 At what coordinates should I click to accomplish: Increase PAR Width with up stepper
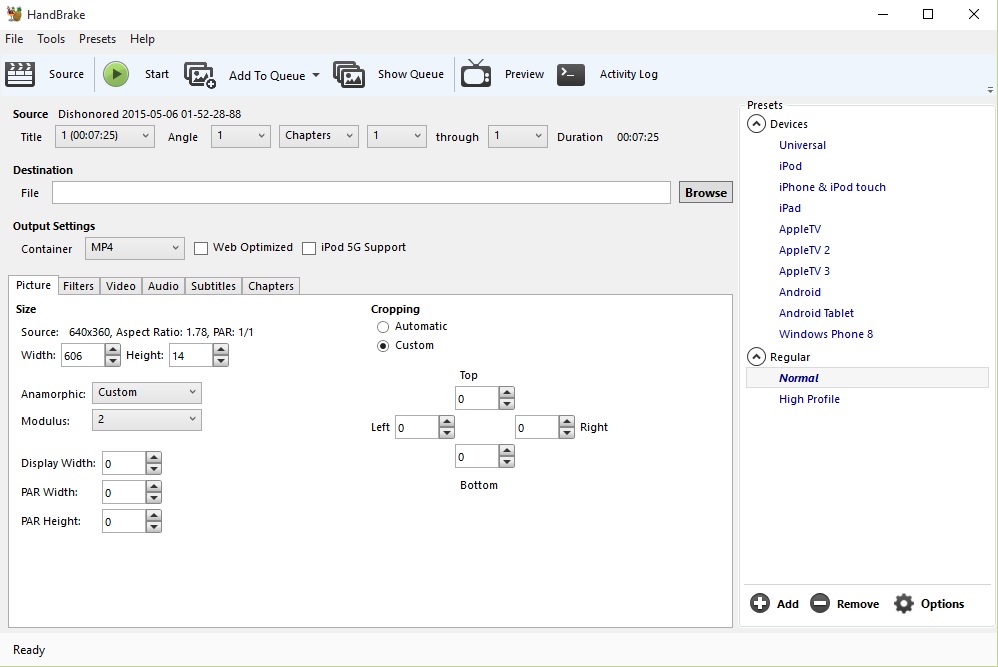(153, 486)
